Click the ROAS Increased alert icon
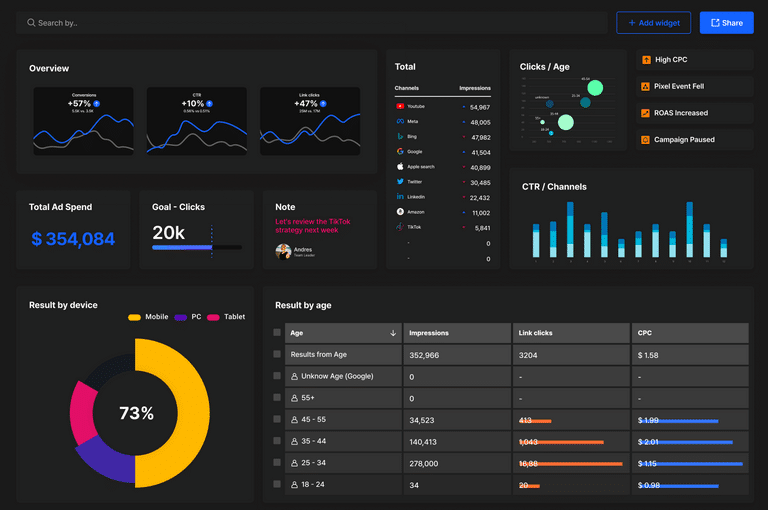768x510 pixels. click(x=646, y=113)
